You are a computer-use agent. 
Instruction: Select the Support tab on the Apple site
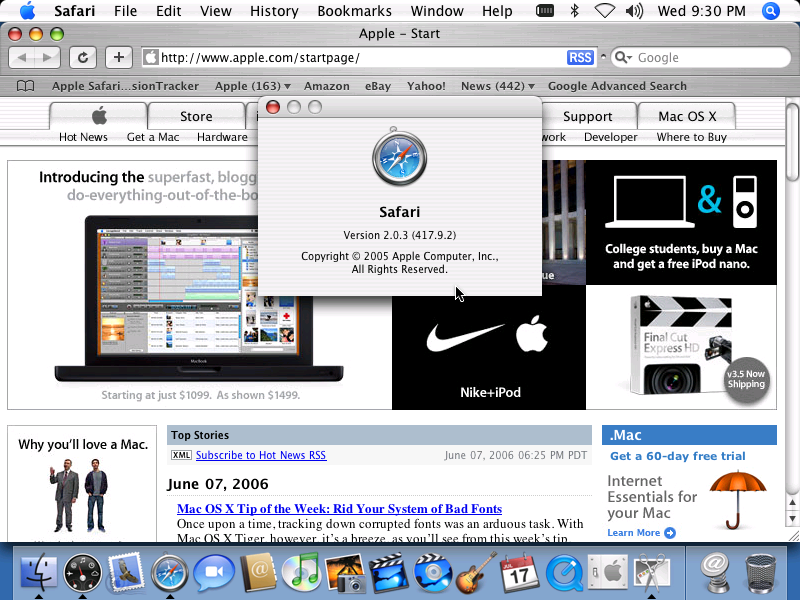coord(590,116)
